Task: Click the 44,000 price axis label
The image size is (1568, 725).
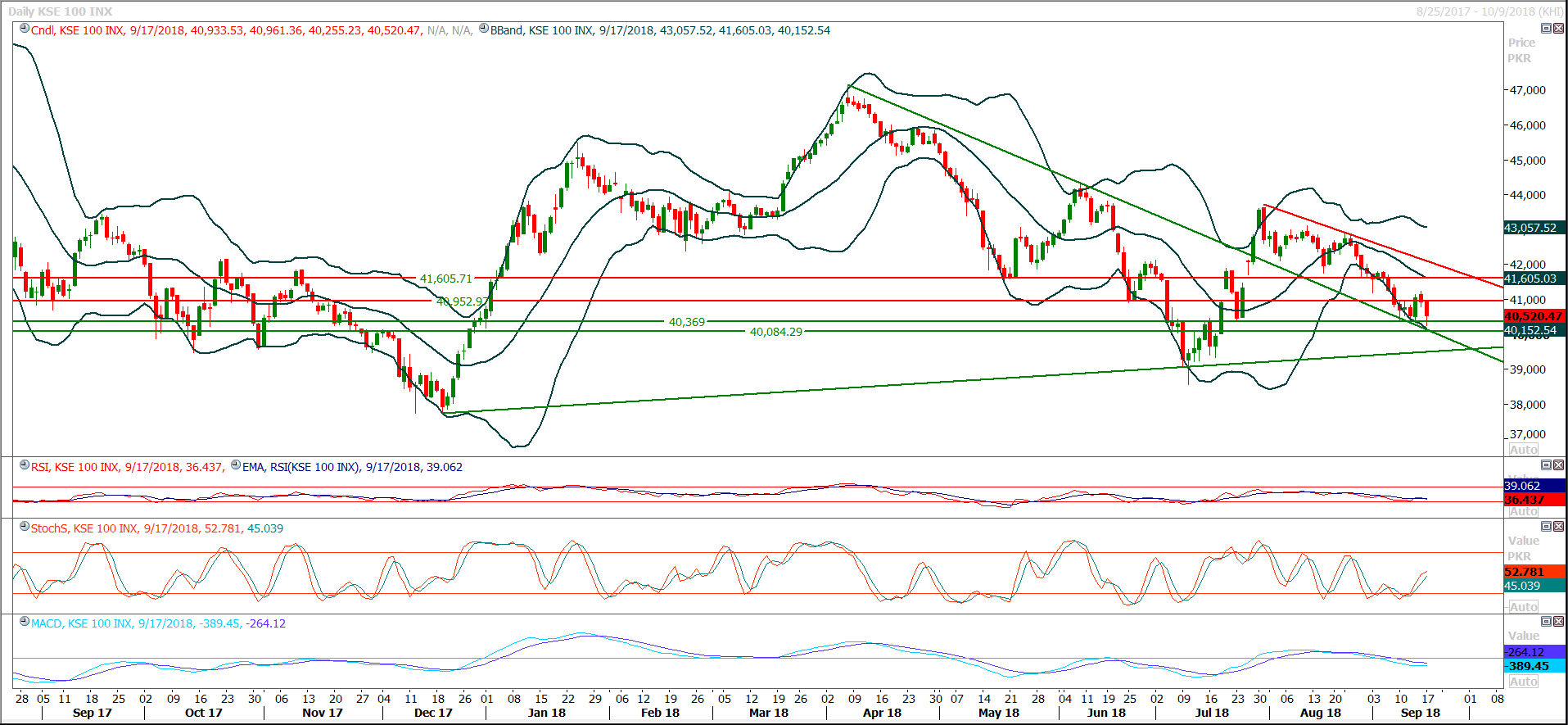Action: tap(1528, 195)
